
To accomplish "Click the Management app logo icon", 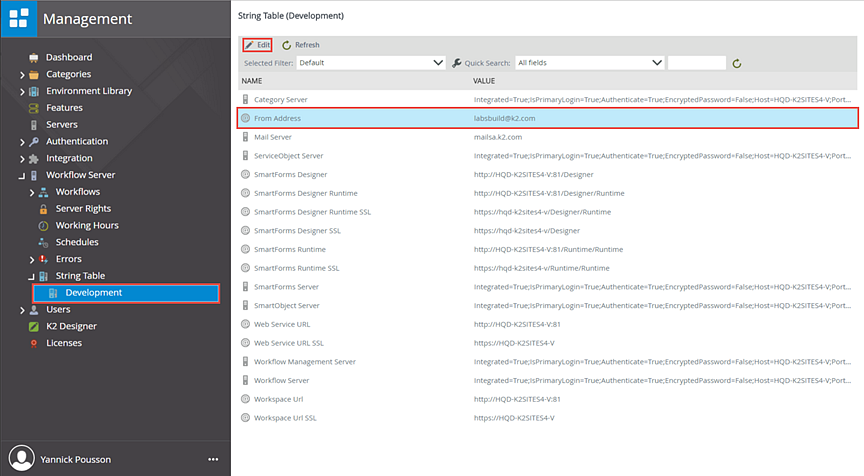I will pyautogui.click(x=18, y=18).
